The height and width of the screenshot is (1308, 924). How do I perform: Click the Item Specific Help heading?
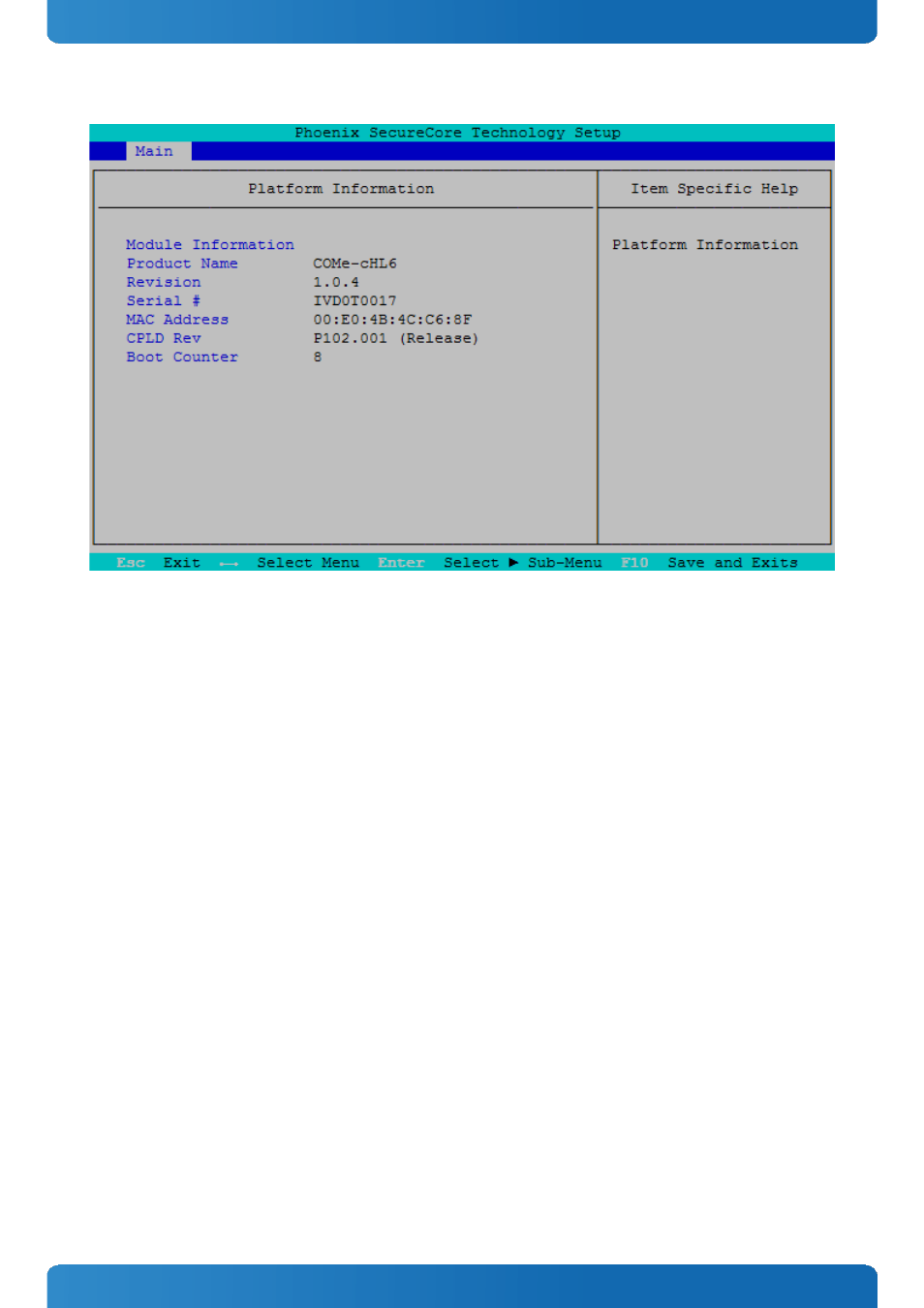[715, 189]
